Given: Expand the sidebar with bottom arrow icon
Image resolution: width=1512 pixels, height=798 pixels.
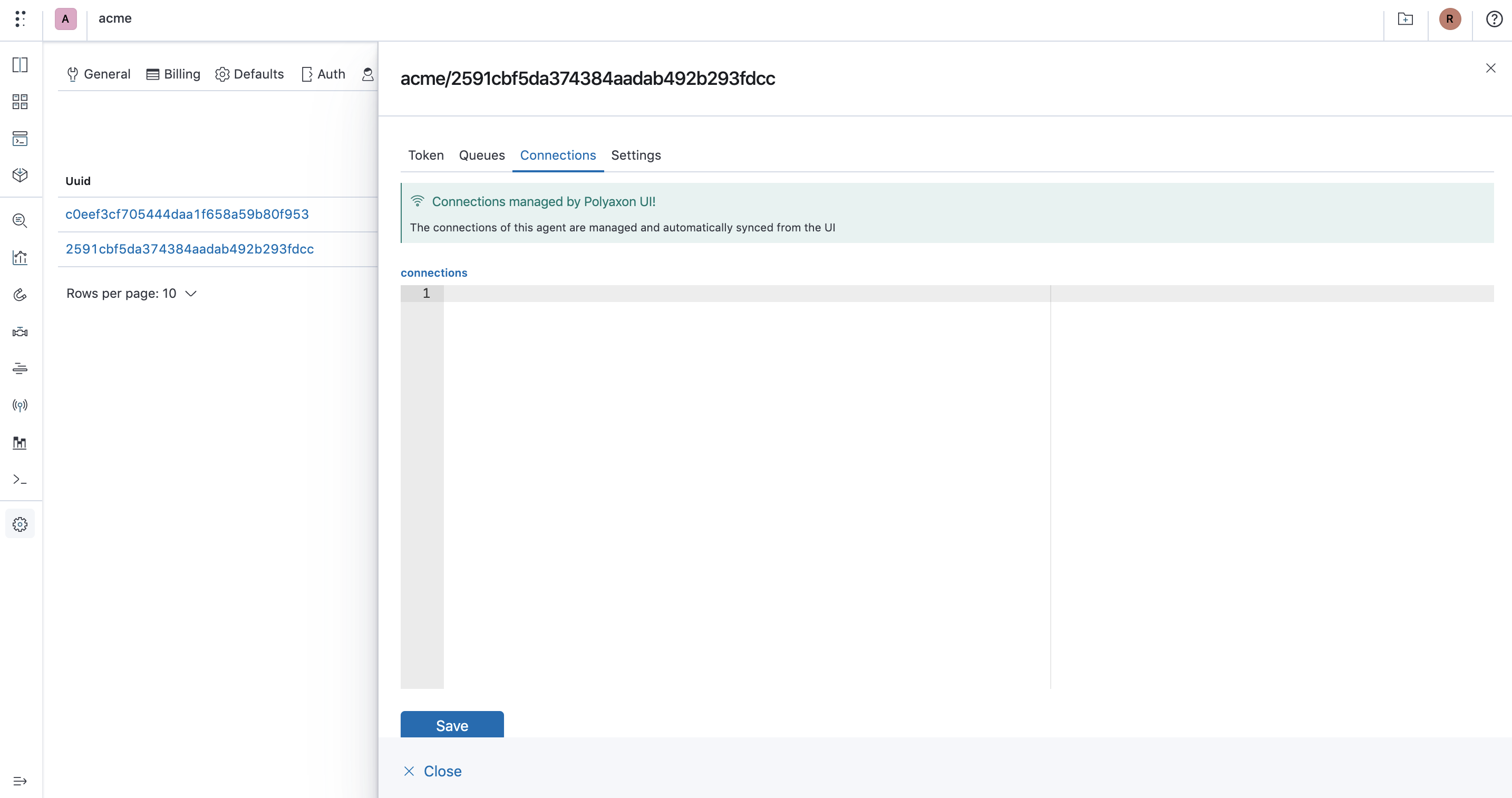Looking at the screenshot, I should click(x=20, y=781).
